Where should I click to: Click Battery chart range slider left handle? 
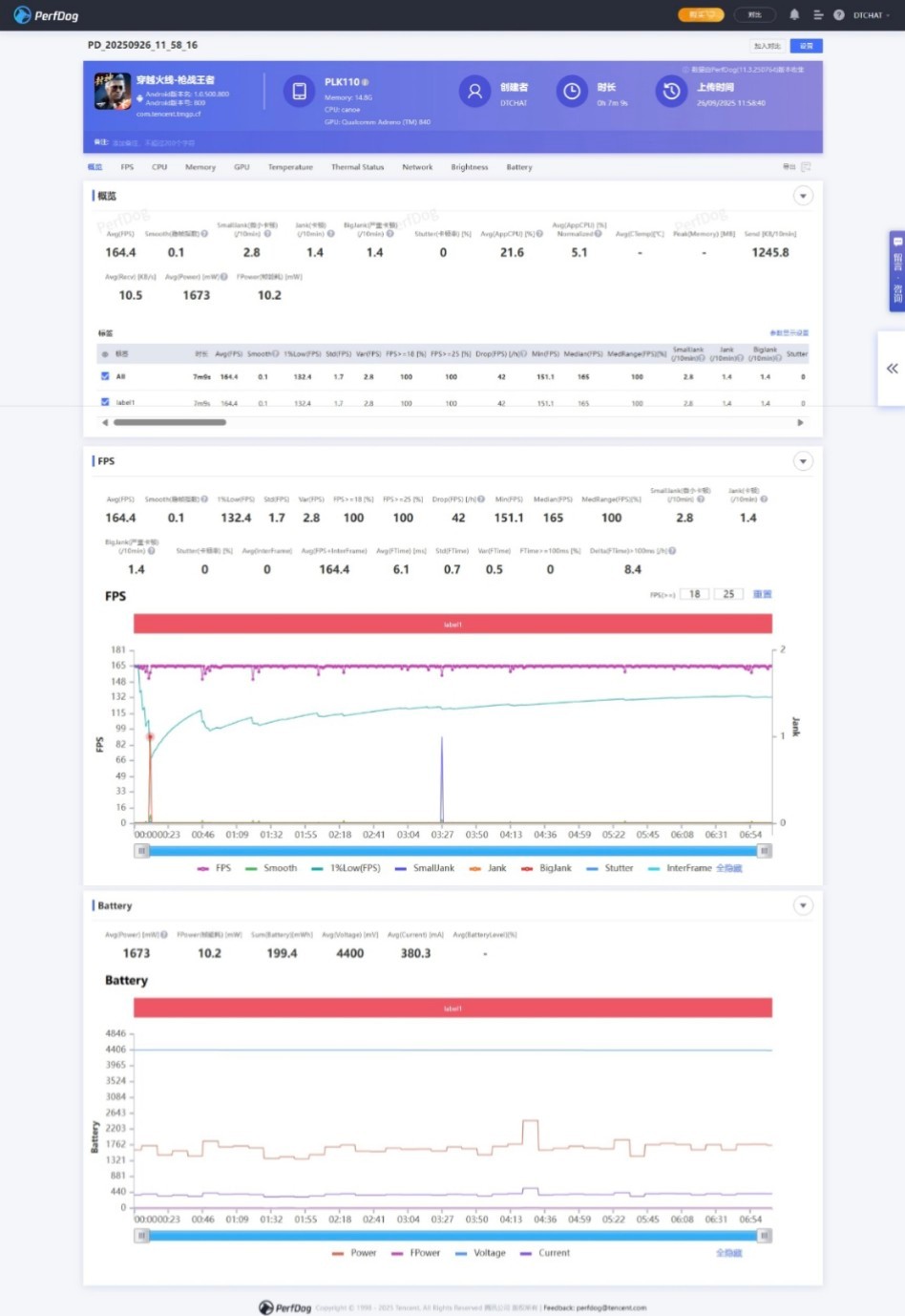(x=141, y=1236)
